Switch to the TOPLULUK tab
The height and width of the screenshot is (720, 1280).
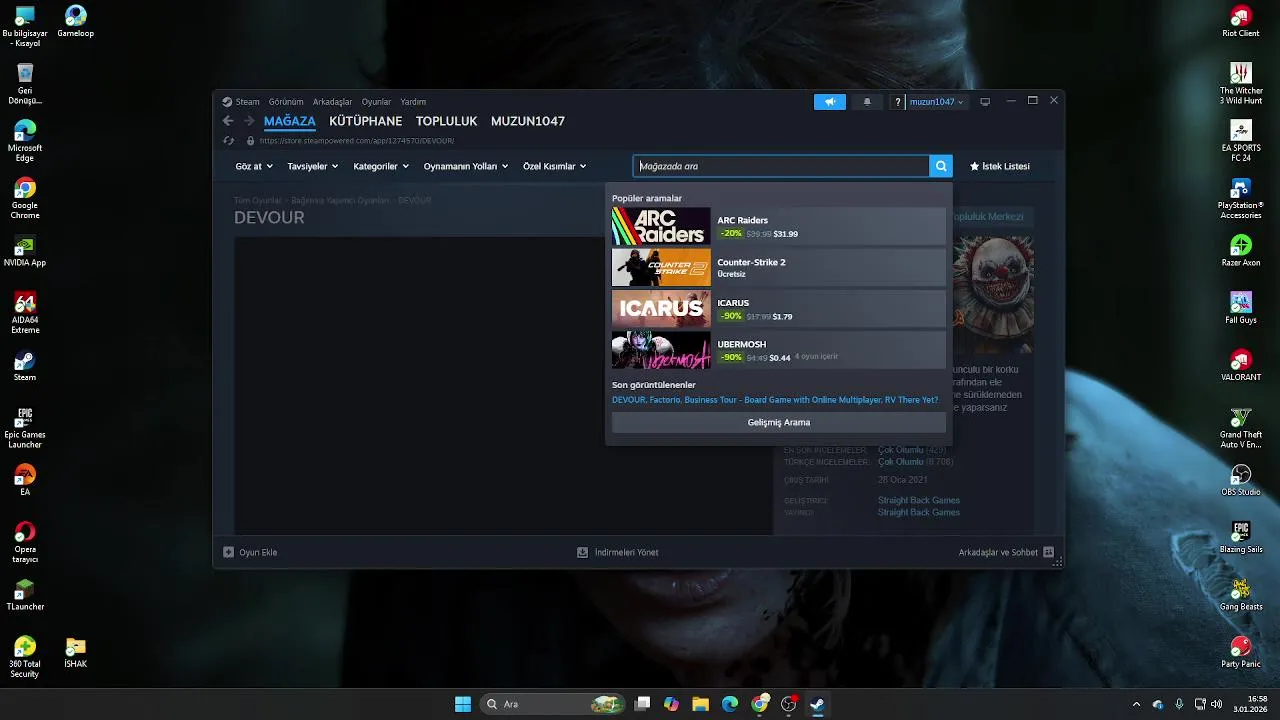446,121
